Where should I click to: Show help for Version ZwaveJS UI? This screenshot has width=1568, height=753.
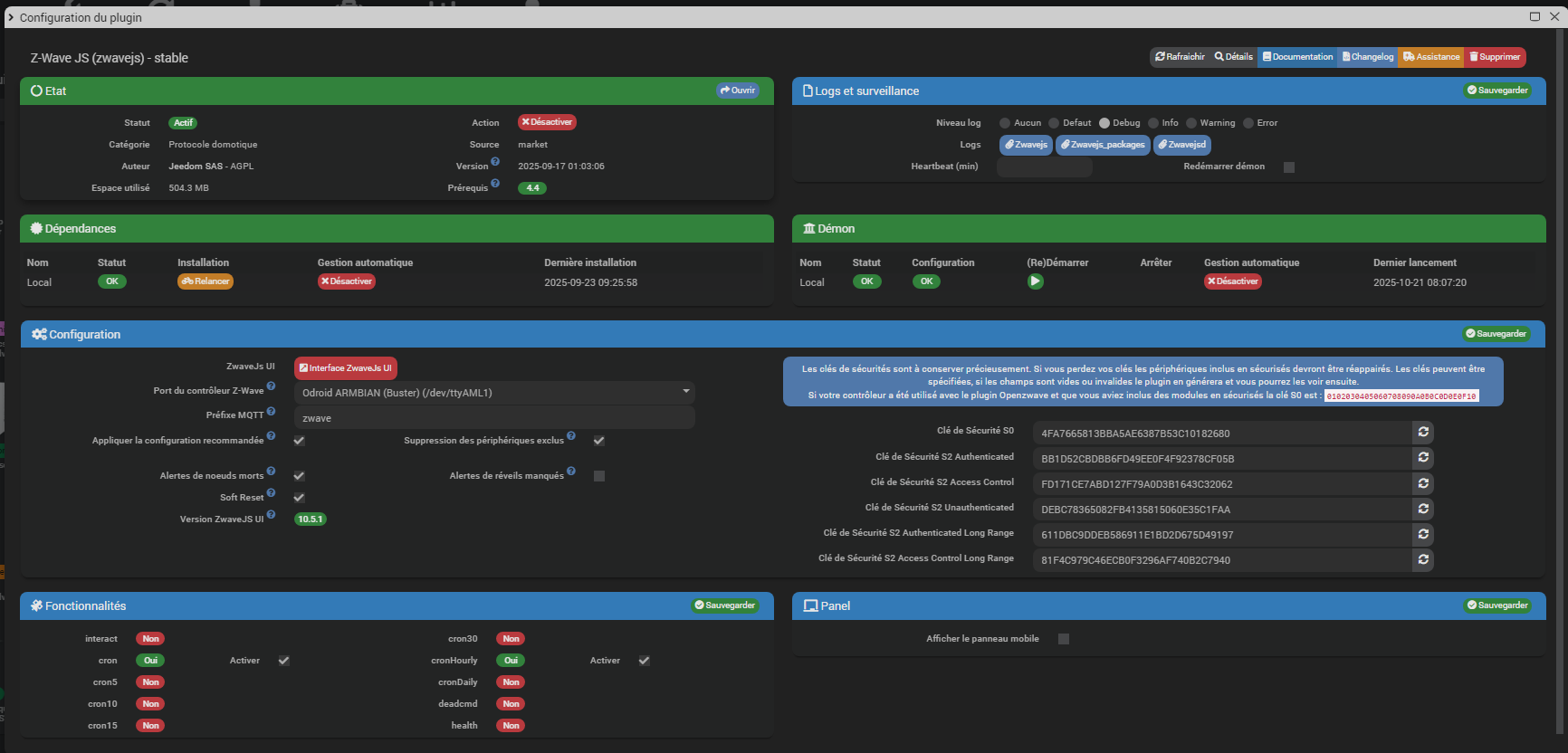pos(271,515)
